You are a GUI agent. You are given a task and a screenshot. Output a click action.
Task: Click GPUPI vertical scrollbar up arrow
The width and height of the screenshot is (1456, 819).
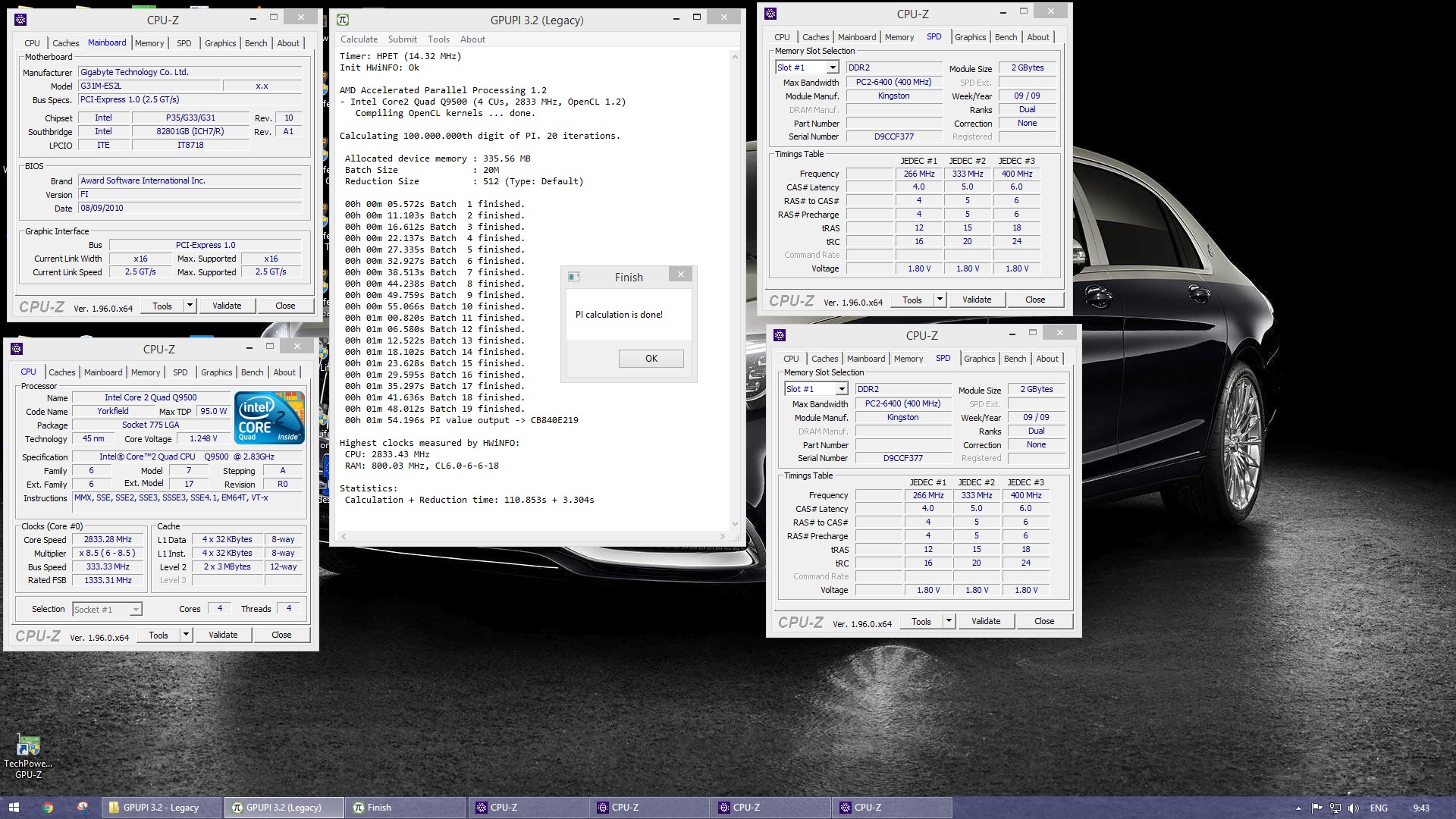click(x=734, y=57)
